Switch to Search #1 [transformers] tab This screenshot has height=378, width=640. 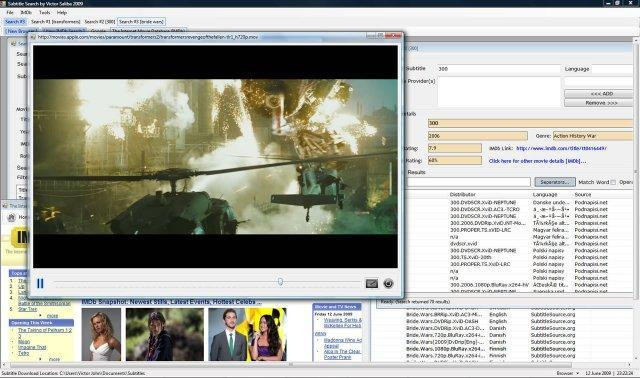point(56,22)
